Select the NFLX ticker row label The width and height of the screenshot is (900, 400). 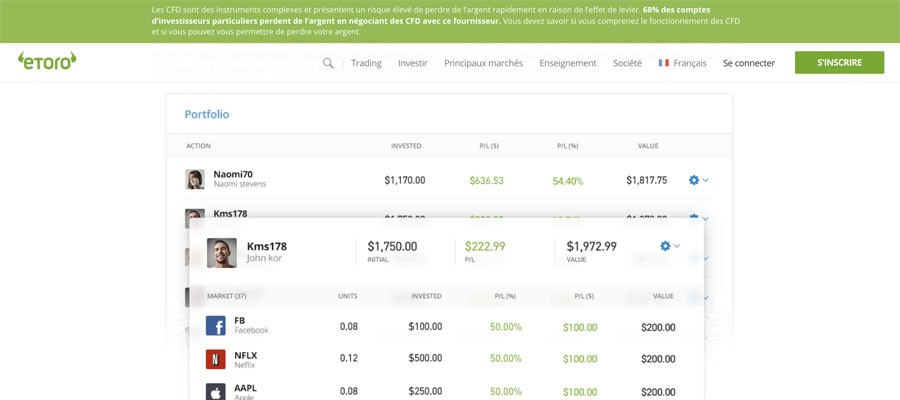click(x=246, y=355)
